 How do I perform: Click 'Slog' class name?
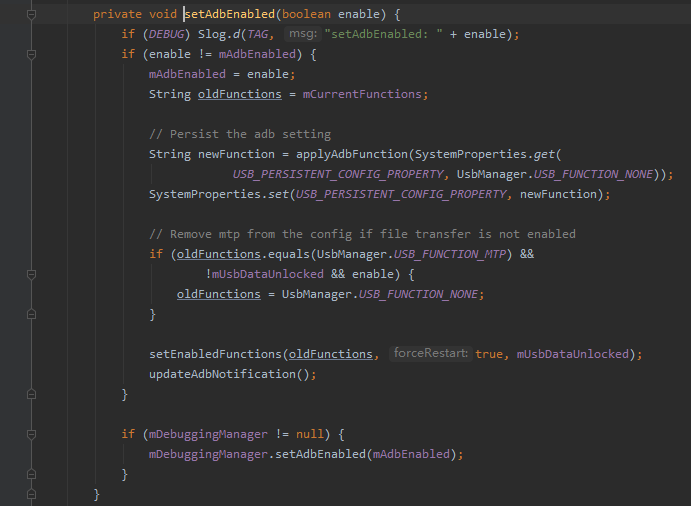(x=212, y=34)
